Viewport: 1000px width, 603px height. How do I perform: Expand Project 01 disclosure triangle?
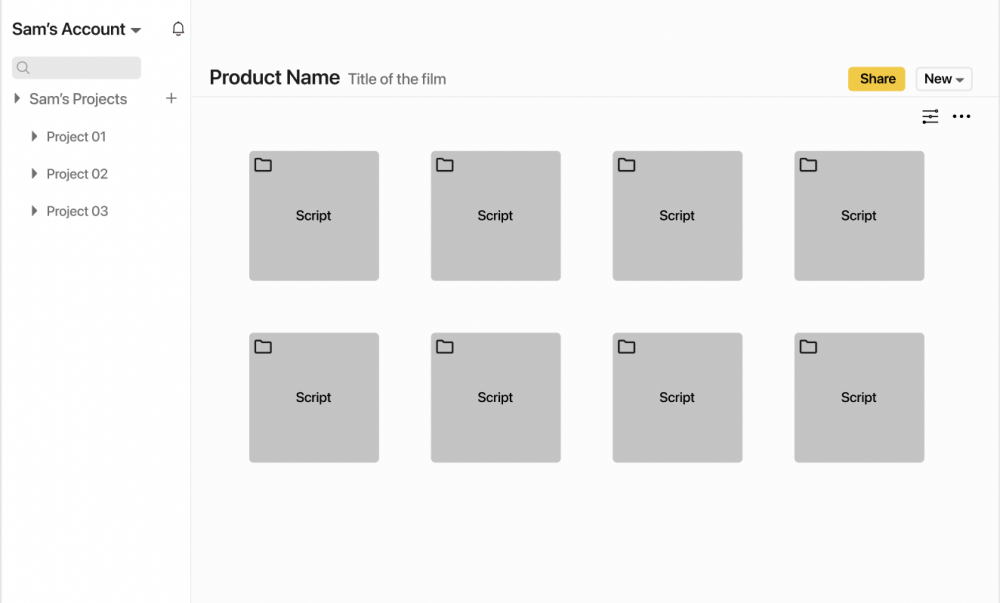(x=34, y=136)
